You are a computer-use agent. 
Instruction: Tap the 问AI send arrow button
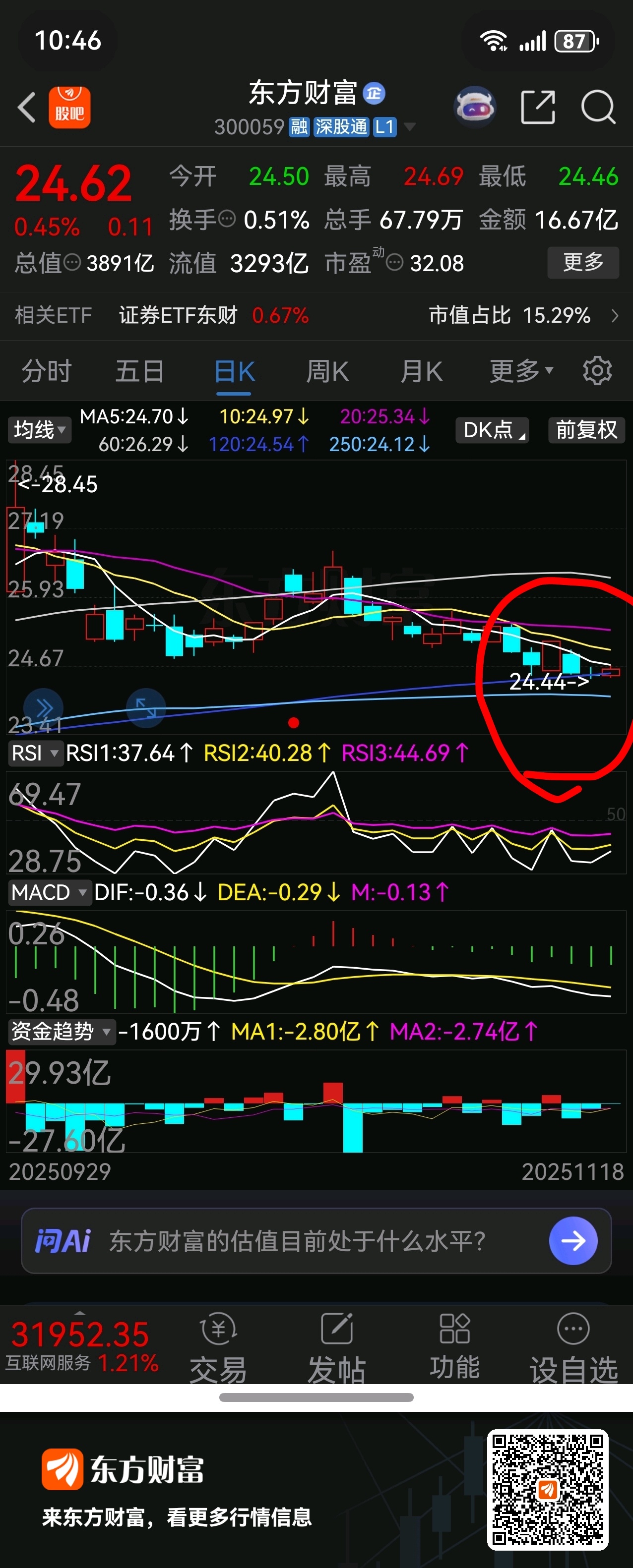point(573,1240)
